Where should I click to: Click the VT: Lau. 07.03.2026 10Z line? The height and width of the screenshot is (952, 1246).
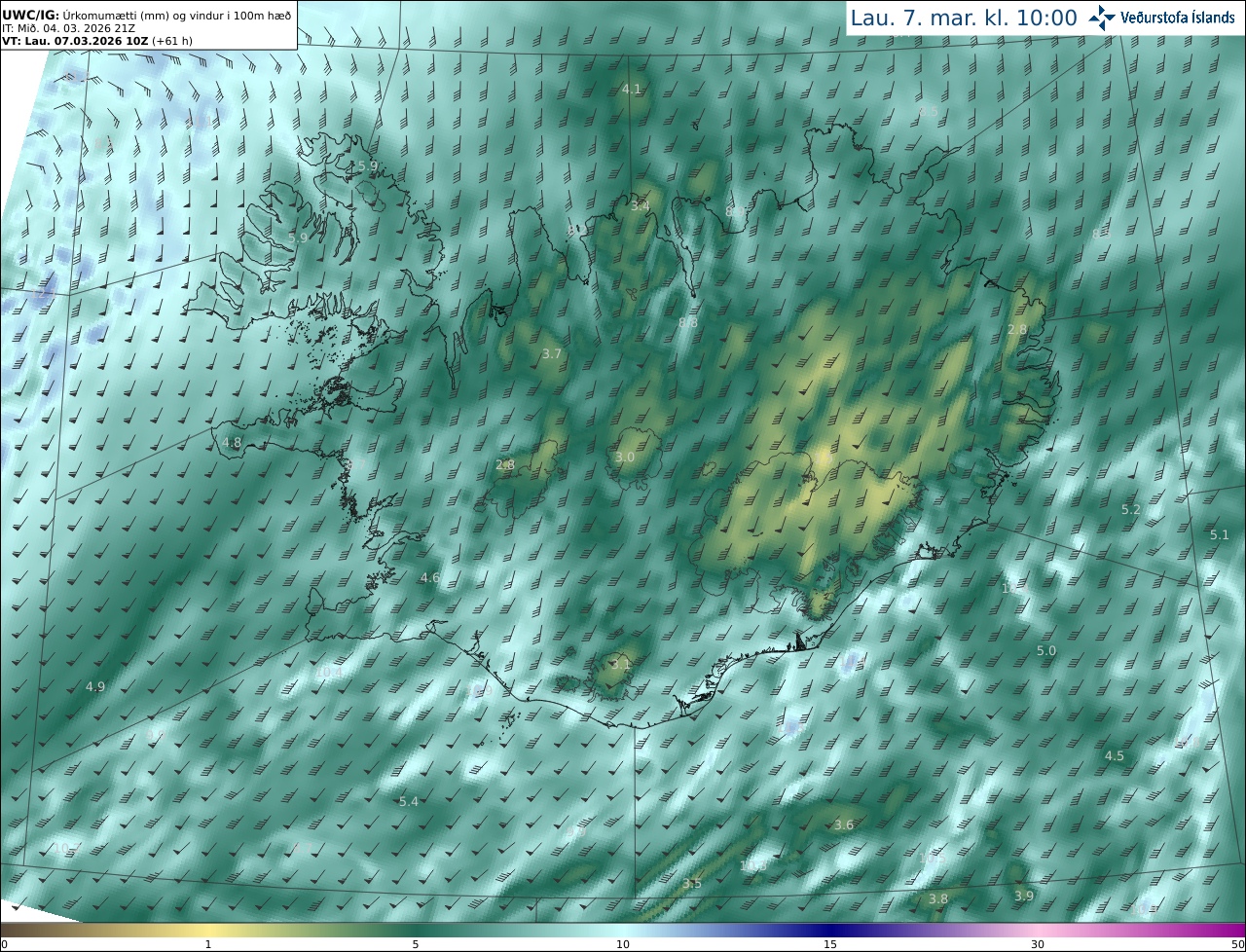coord(97,42)
